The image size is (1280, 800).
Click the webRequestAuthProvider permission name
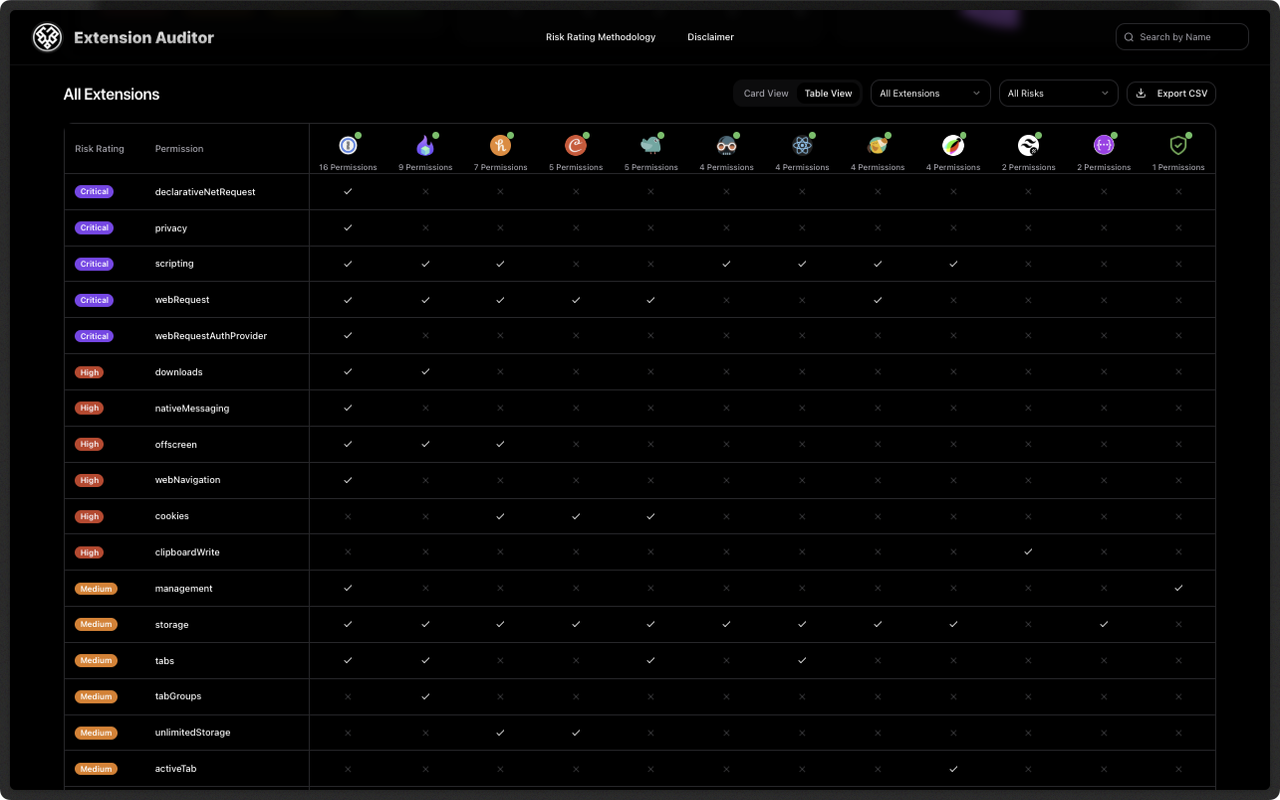211,336
